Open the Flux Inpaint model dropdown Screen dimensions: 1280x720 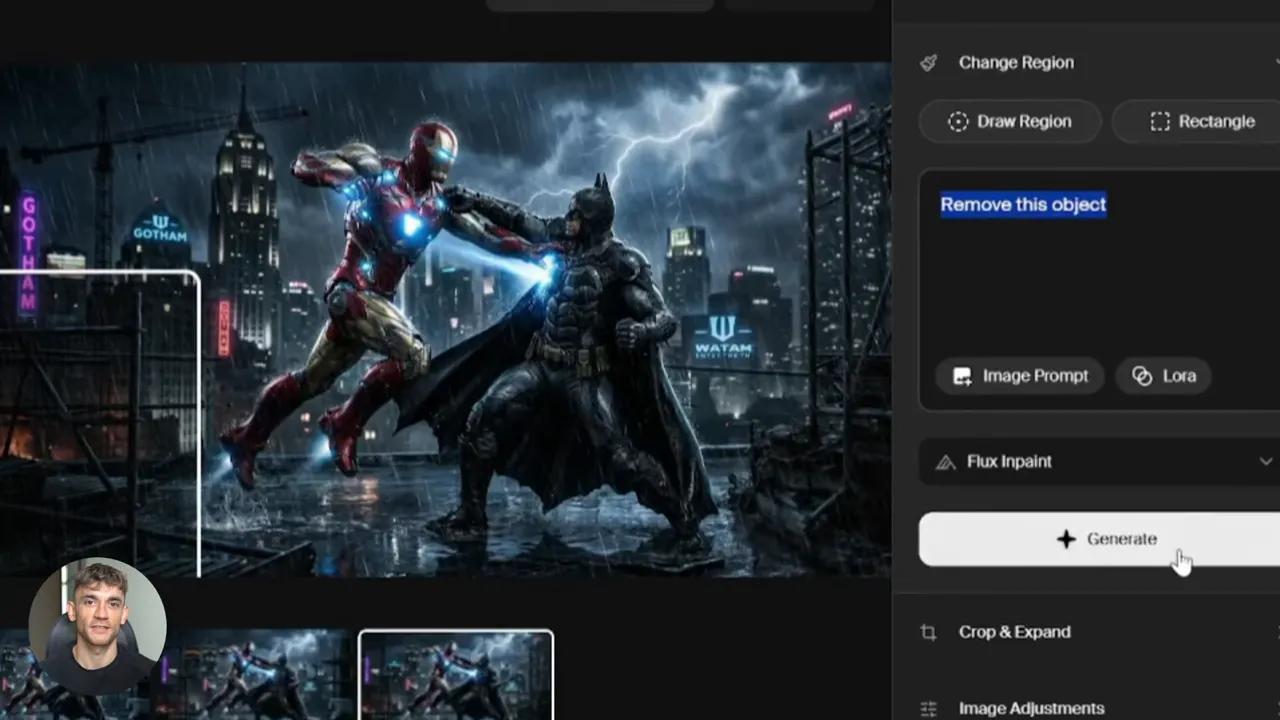coord(1099,462)
